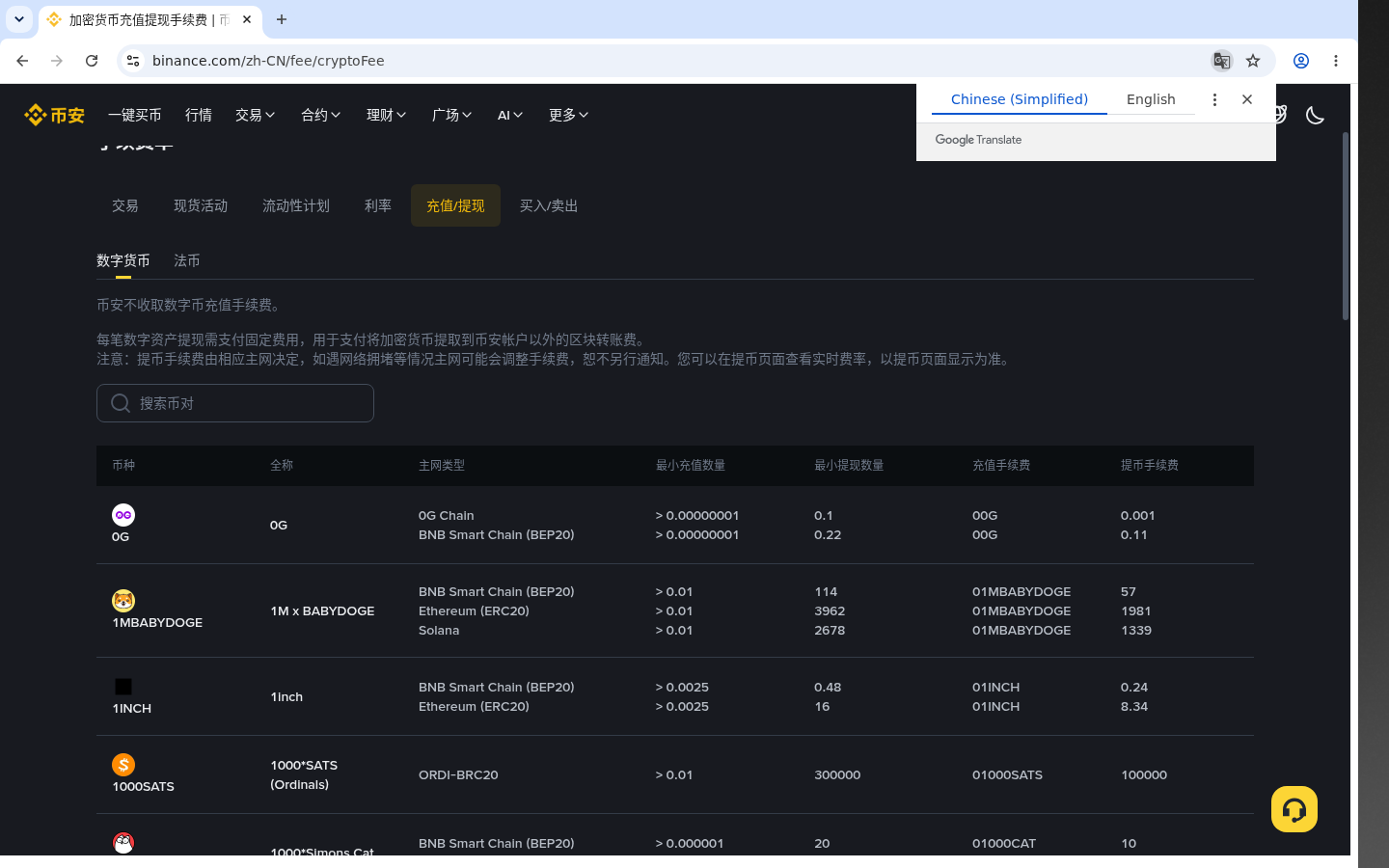Click the 主网类型 column header
Screen dimensions: 1389x868
click(x=442, y=465)
